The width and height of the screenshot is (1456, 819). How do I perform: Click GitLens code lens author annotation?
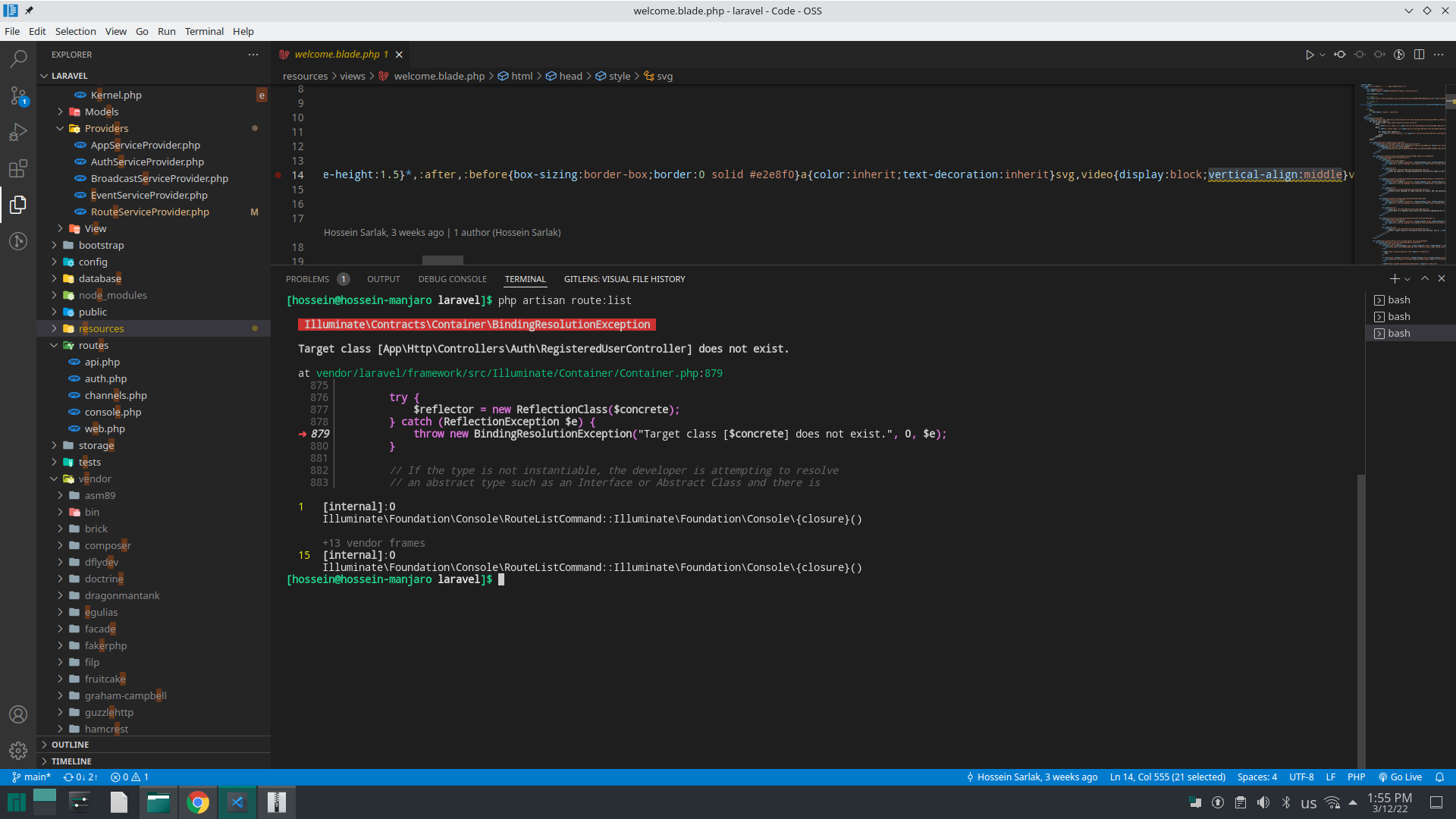click(442, 233)
